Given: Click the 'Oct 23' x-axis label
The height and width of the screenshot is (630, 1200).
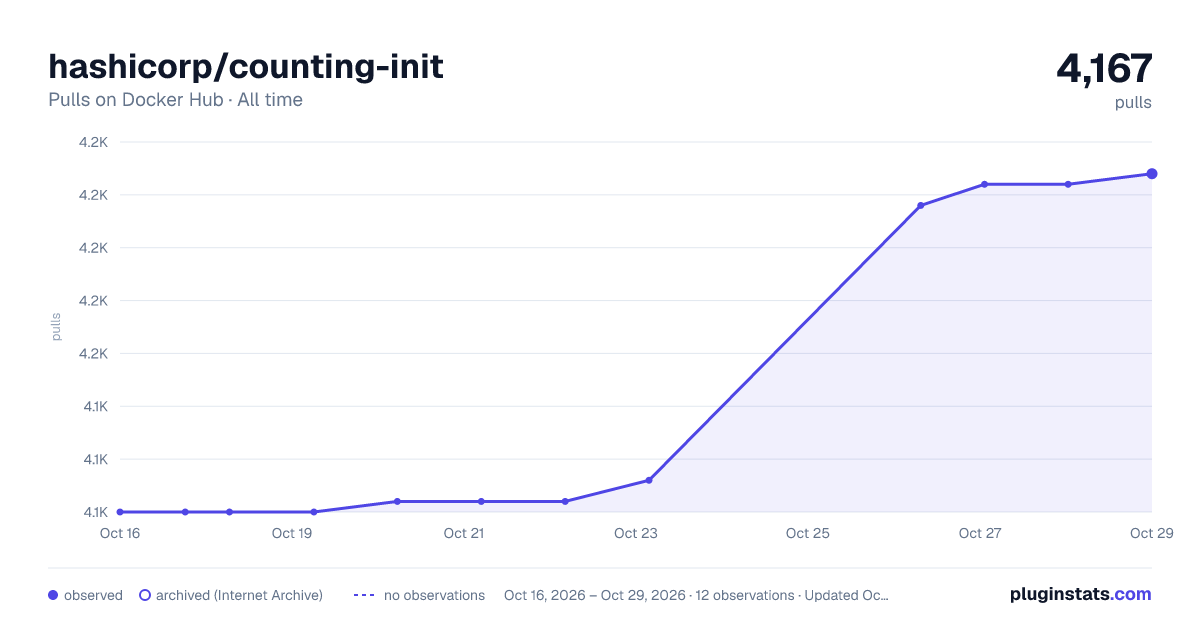Looking at the screenshot, I should click(x=636, y=533).
